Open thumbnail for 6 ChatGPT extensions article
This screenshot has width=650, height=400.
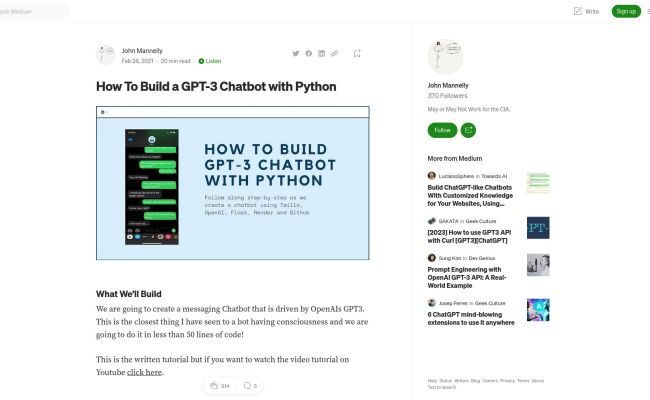coord(538,310)
